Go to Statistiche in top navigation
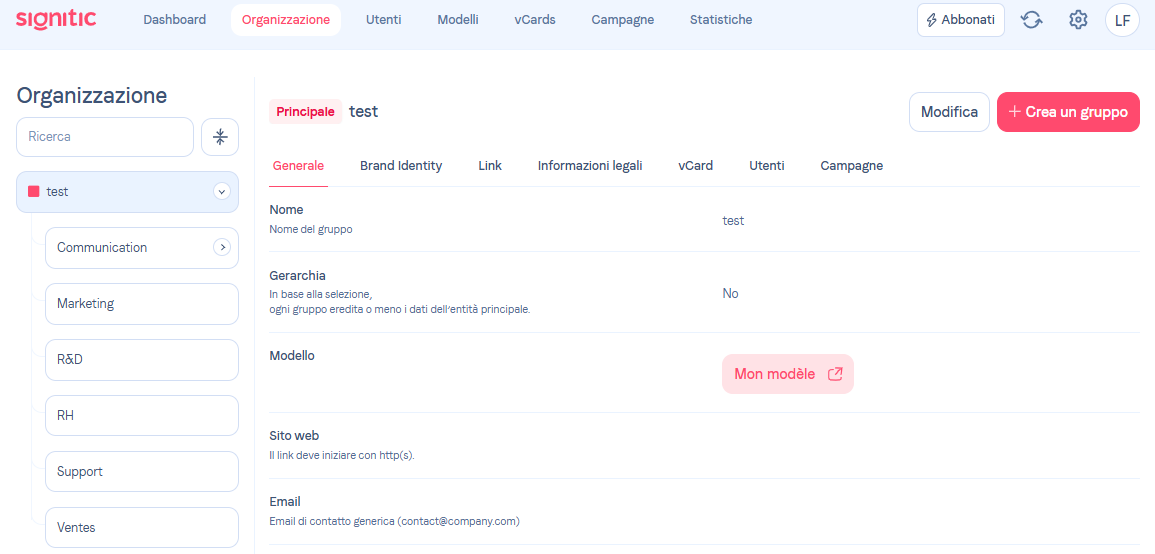Image resolution: width=1155 pixels, height=554 pixels. pyautogui.click(x=721, y=20)
